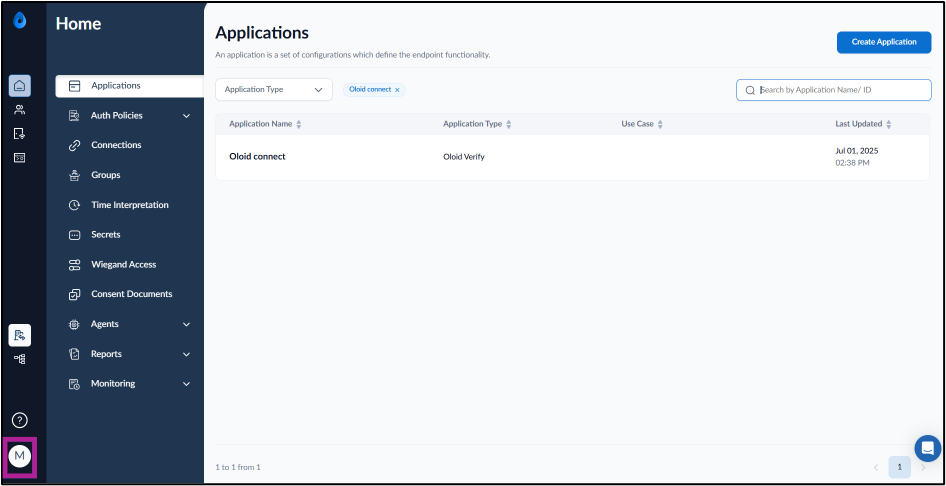
Task: Open the chat support widget icon
Action: pyautogui.click(x=928, y=449)
